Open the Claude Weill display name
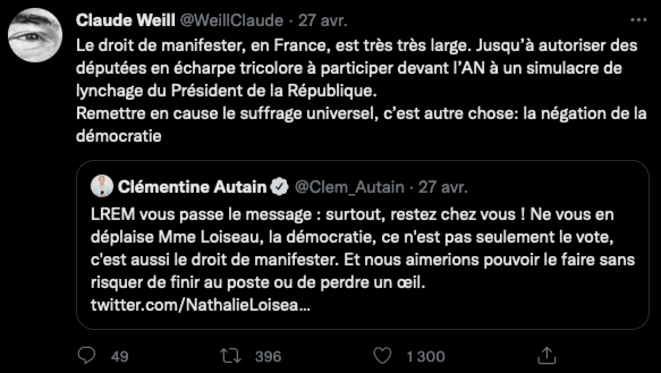Screen dimensions: 661x373 click(126, 21)
